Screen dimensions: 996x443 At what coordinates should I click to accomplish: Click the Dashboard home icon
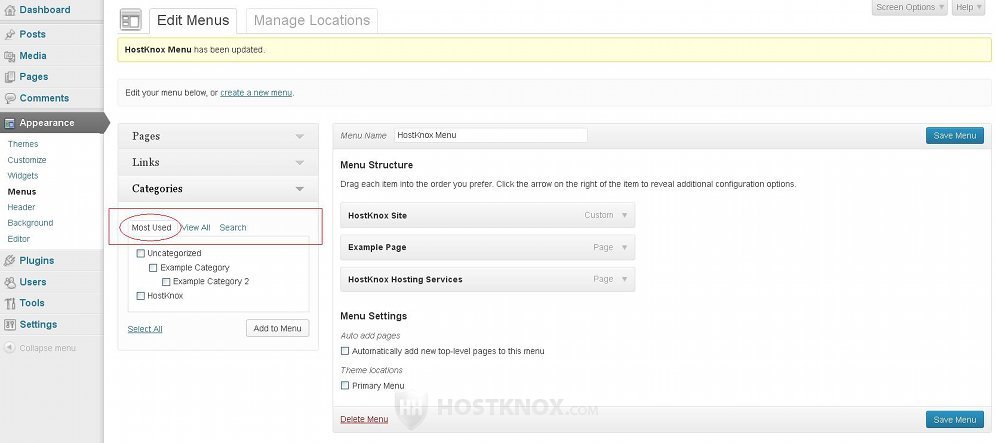click(10, 10)
